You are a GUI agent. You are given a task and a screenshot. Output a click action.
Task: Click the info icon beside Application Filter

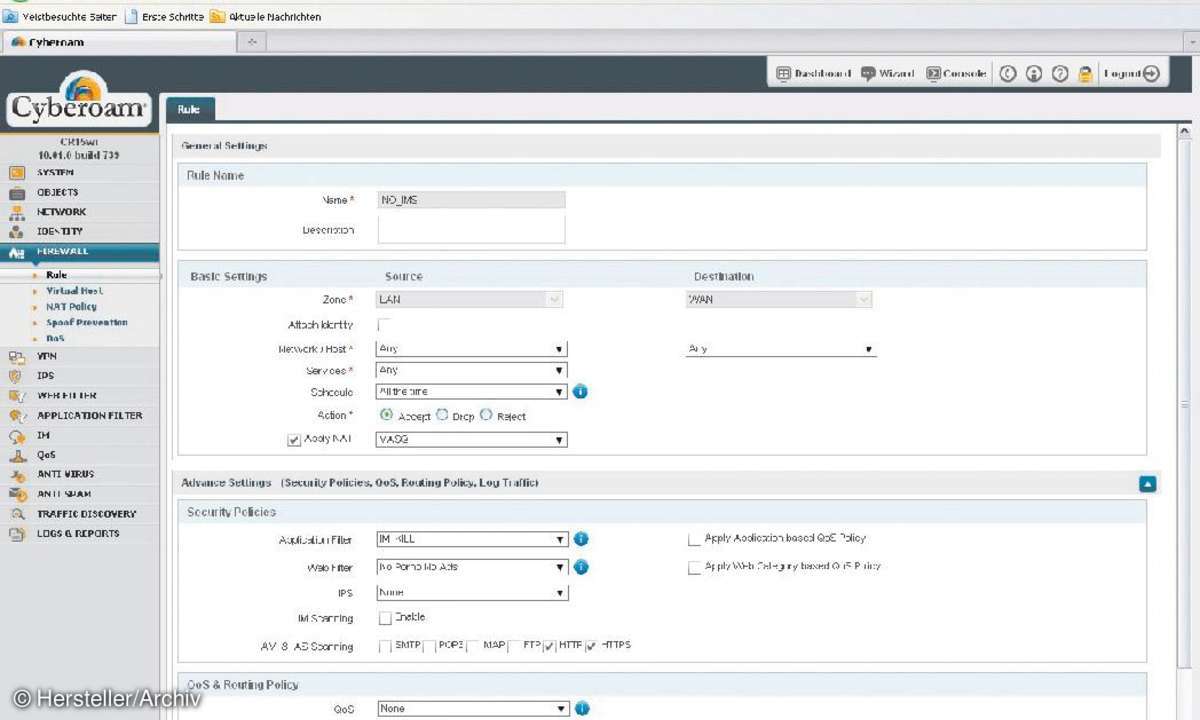tap(581, 539)
